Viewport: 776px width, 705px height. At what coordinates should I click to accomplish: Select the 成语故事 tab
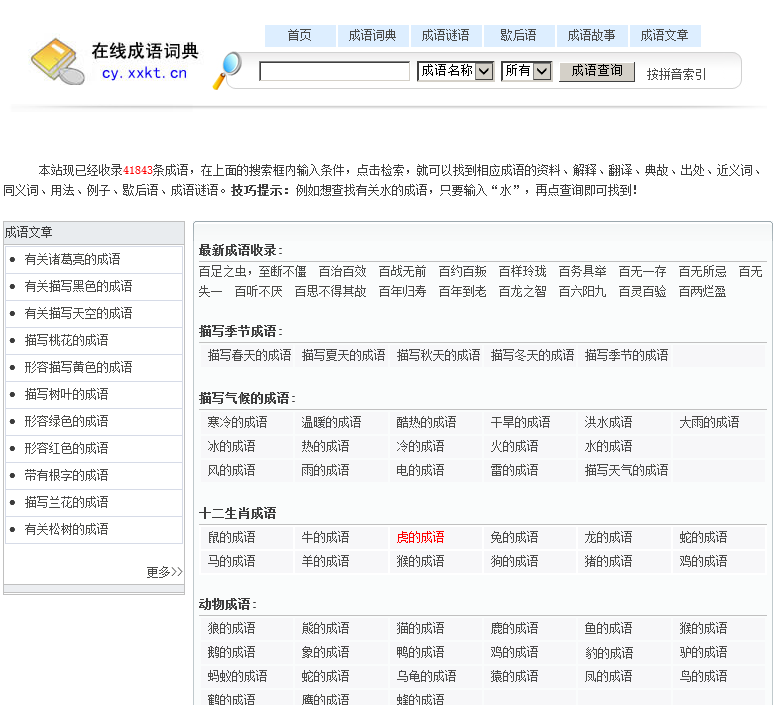point(591,36)
